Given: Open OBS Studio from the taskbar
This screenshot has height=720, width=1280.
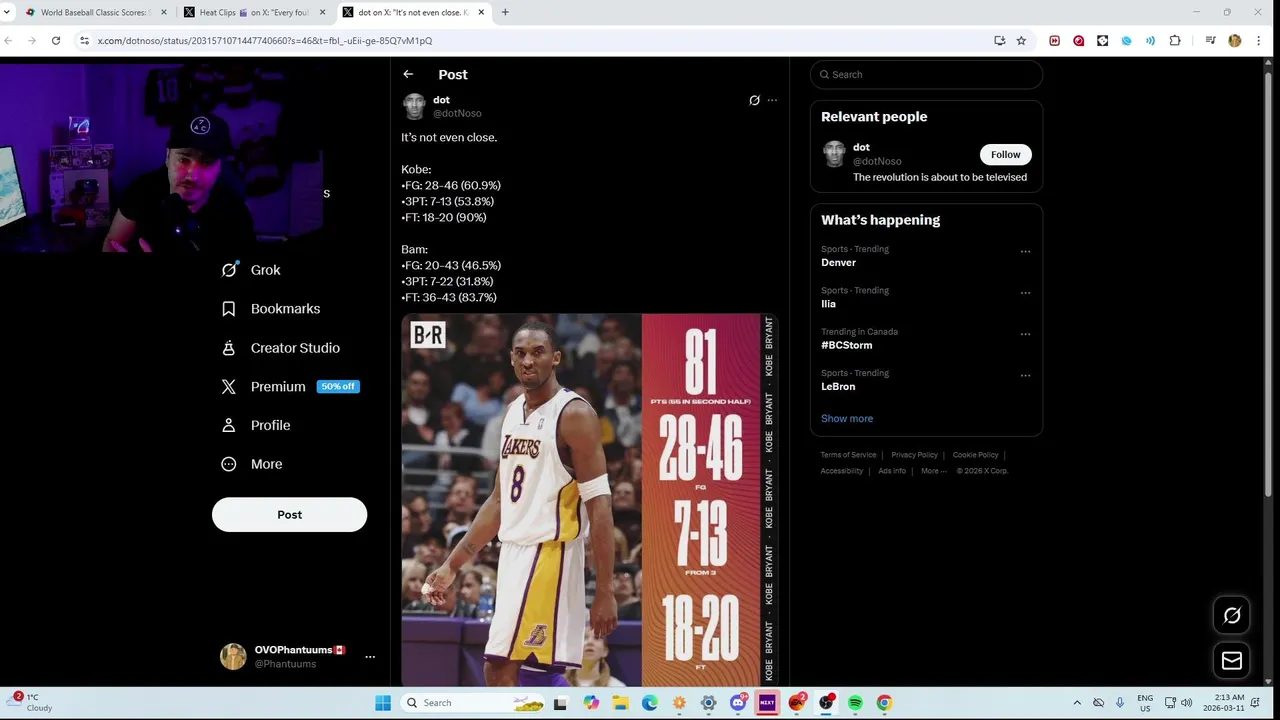Looking at the screenshot, I should (826, 703).
